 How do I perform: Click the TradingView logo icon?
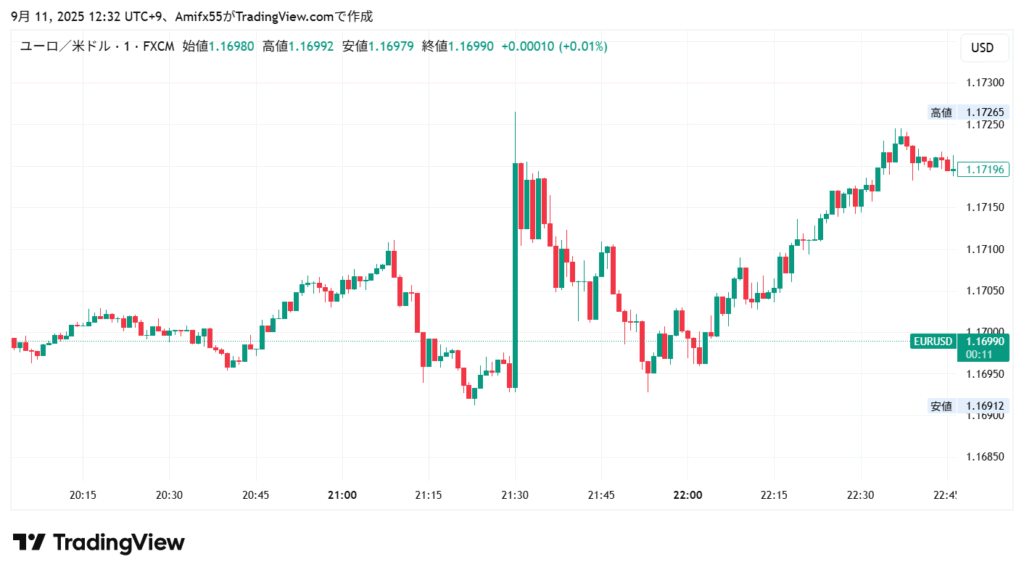point(29,542)
